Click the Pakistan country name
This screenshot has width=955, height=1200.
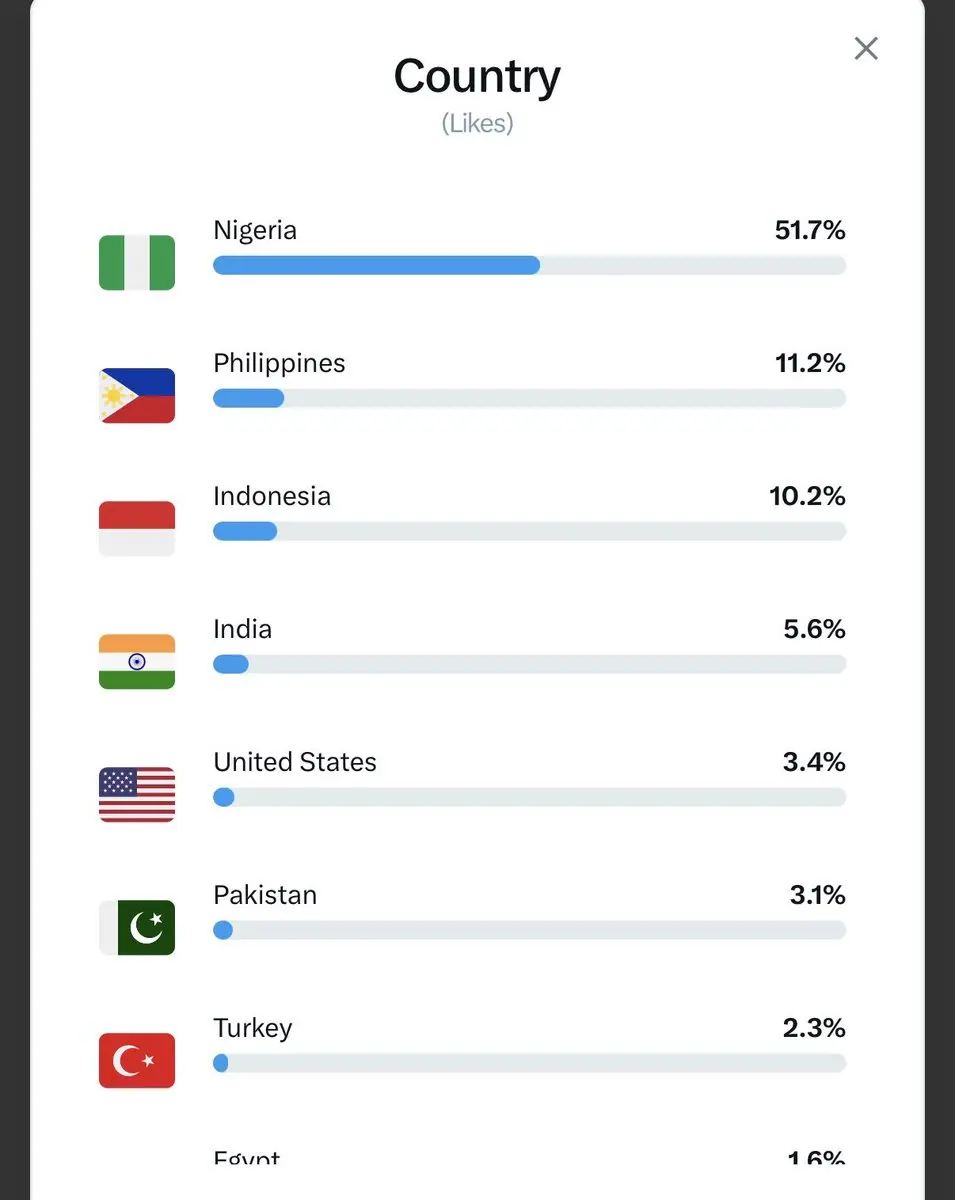point(265,895)
